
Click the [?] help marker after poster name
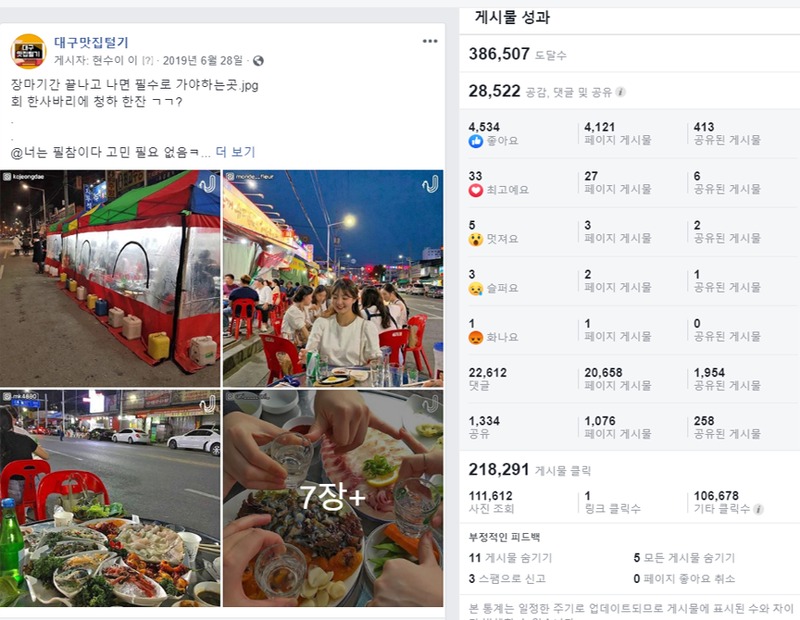147,61
